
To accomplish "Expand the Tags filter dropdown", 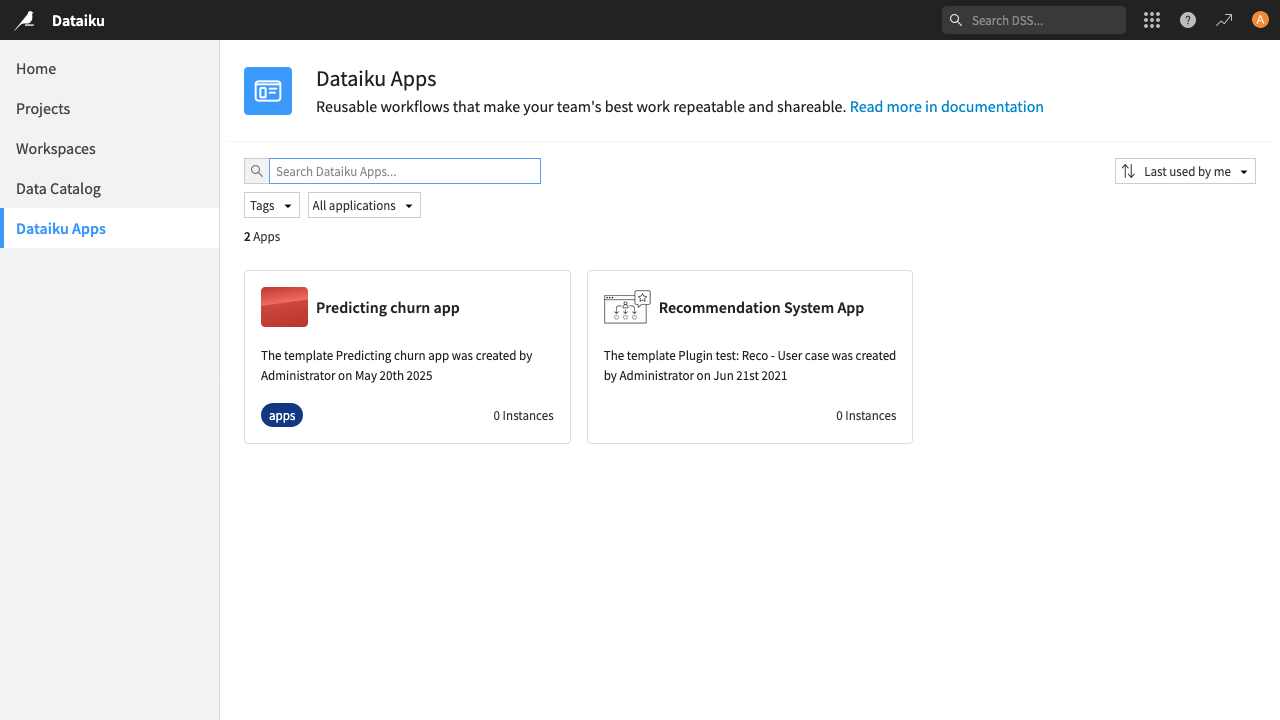I will coord(272,205).
